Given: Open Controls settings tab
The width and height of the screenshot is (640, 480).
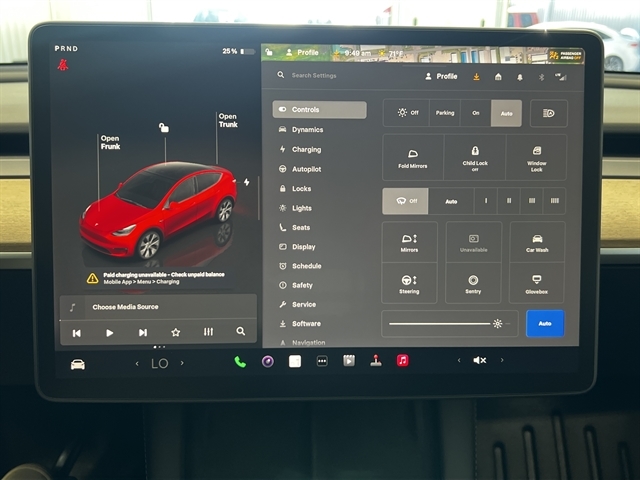Looking at the screenshot, I should (320, 110).
